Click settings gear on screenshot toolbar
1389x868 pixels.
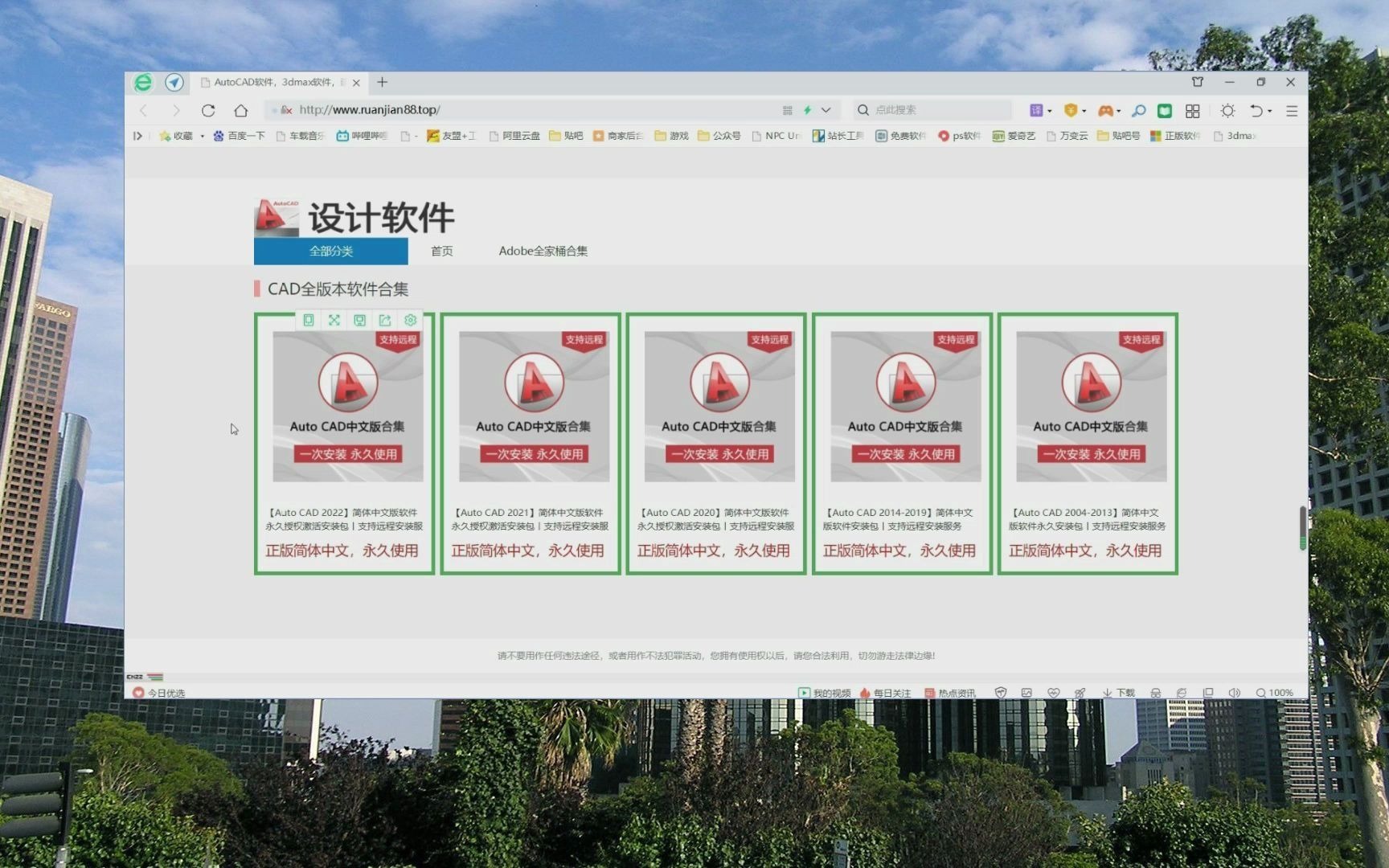(411, 320)
